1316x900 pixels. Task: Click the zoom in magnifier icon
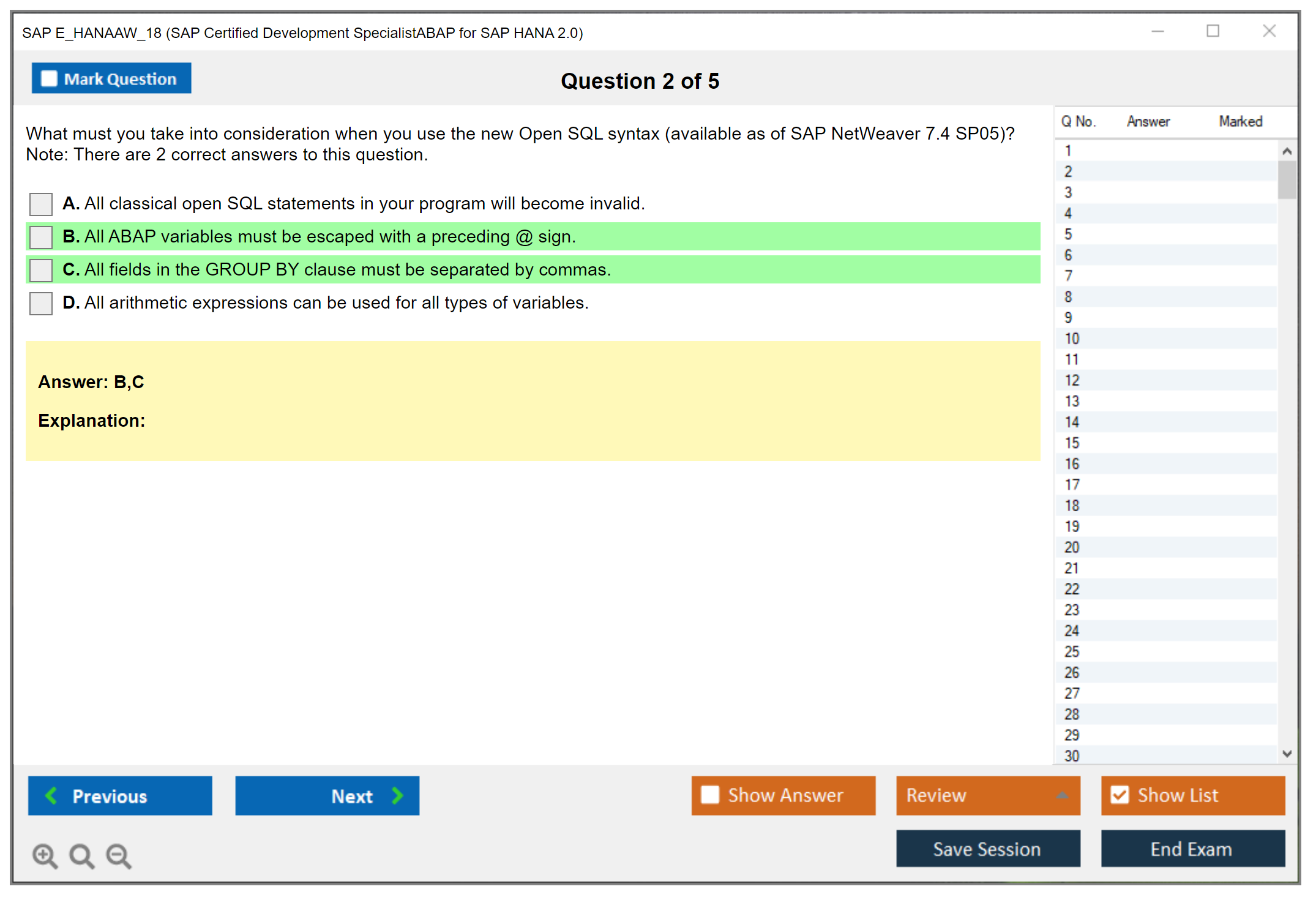pos(45,855)
